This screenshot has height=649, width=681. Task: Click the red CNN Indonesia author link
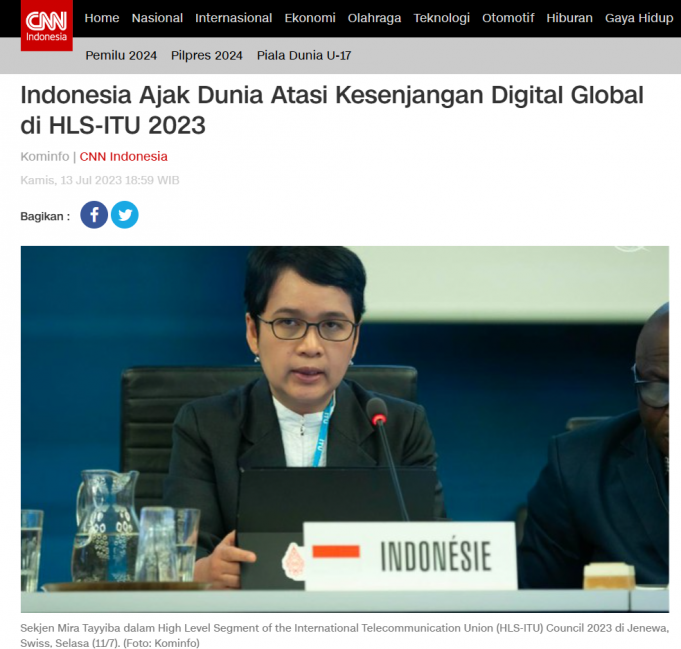tap(124, 157)
